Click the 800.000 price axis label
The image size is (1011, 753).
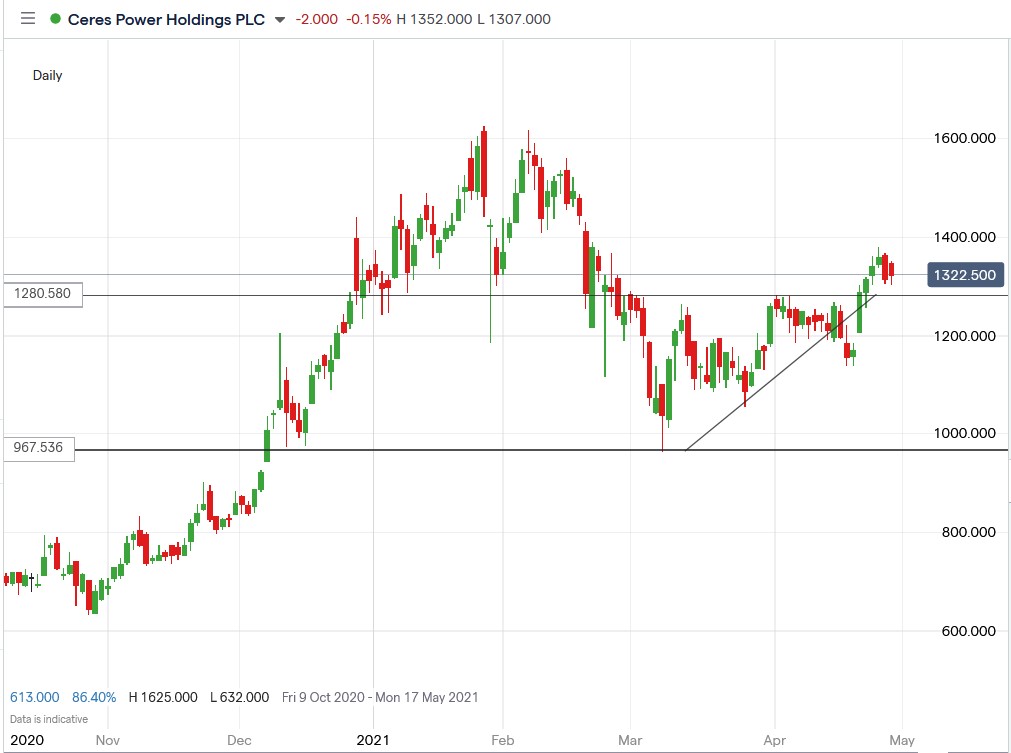969,532
